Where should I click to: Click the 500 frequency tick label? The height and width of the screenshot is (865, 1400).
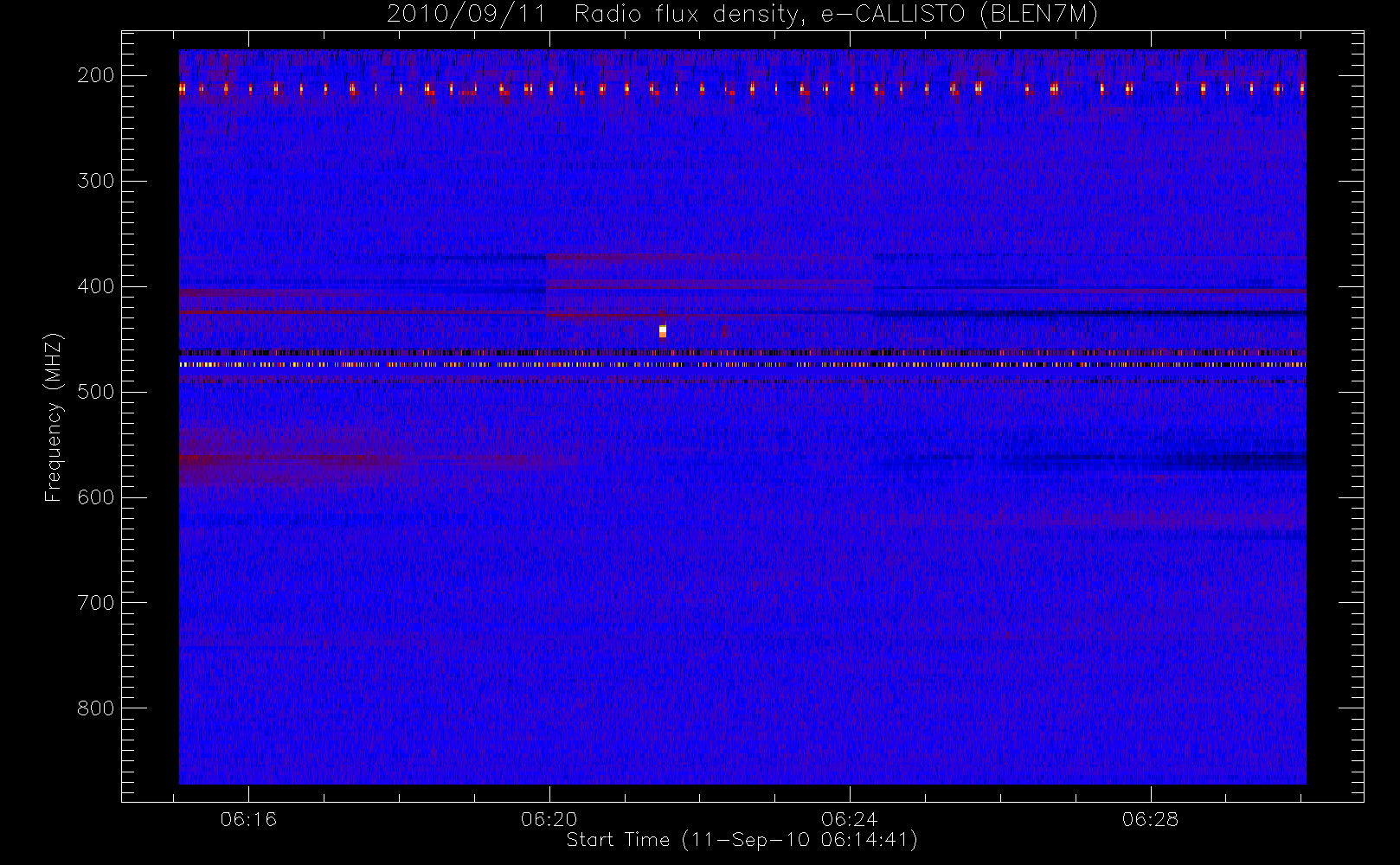pyautogui.click(x=96, y=392)
